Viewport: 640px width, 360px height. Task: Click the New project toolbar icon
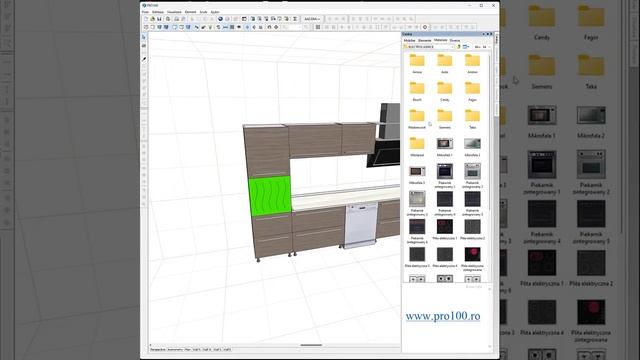coord(146,19)
